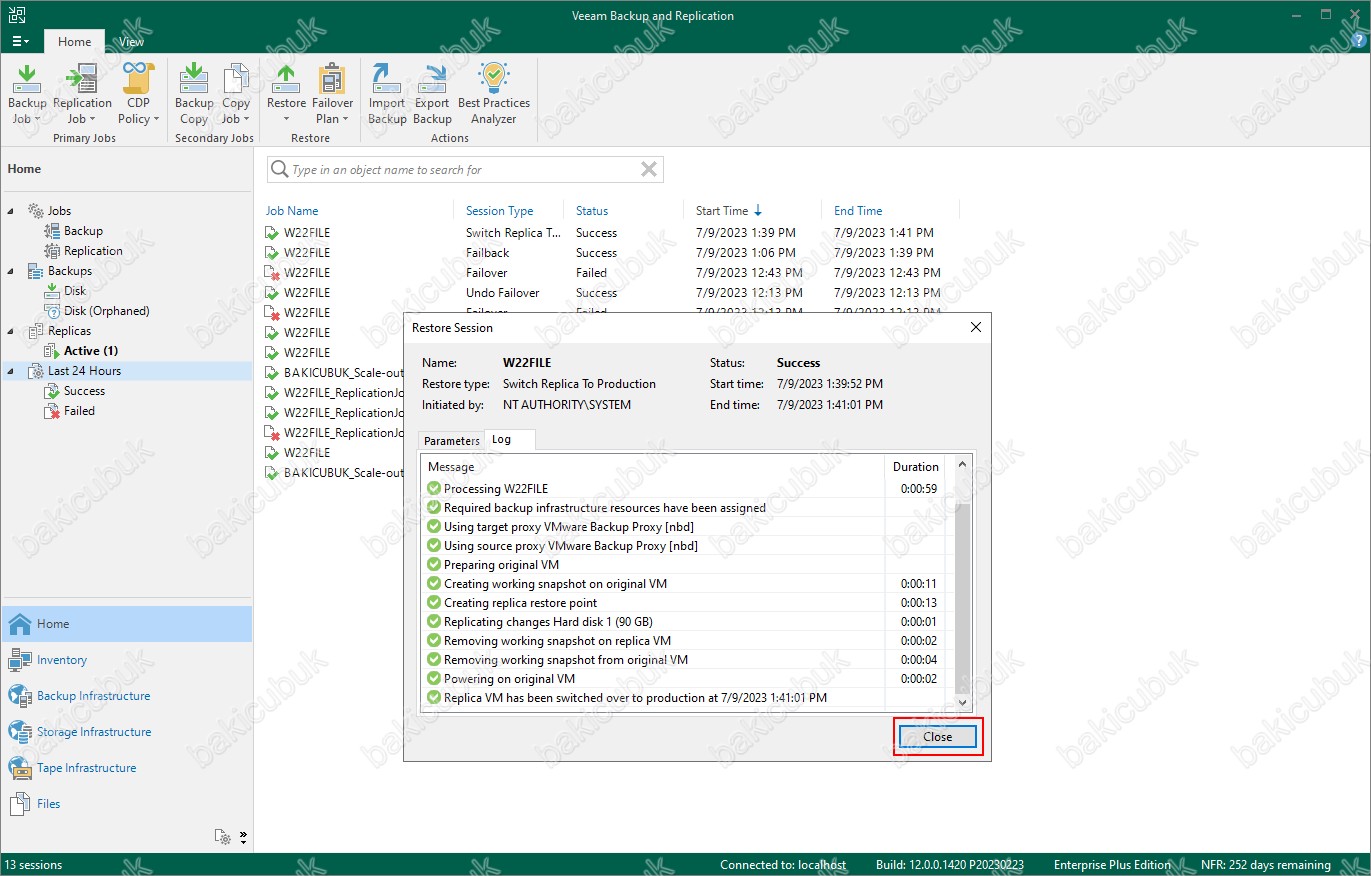Screen dimensions: 1371x876
Task: Select the Replication node under Jobs
Action: (93, 251)
